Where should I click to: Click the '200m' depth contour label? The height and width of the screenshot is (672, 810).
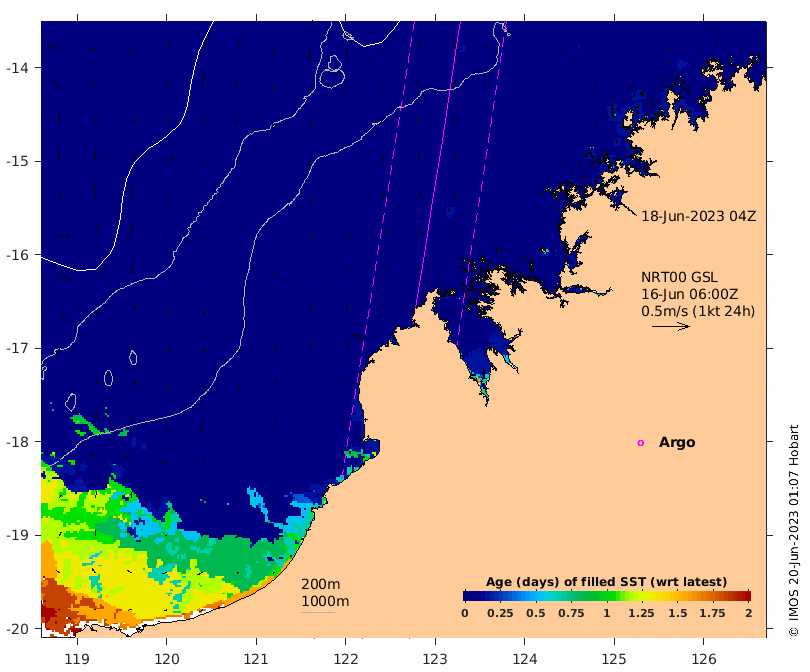pyautogui.click(x=320, y=584)
